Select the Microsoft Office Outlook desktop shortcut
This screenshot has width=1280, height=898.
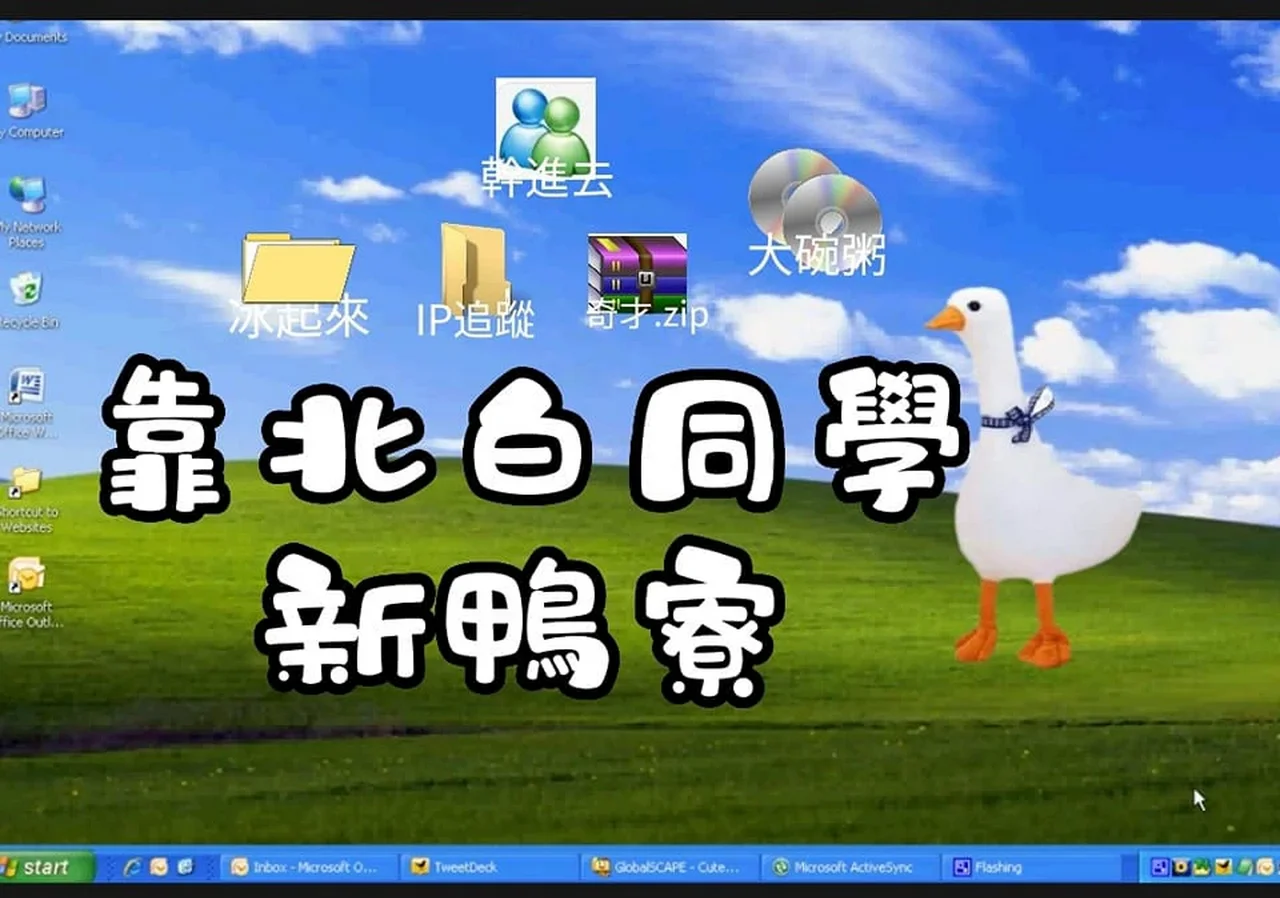coord(25,575)
